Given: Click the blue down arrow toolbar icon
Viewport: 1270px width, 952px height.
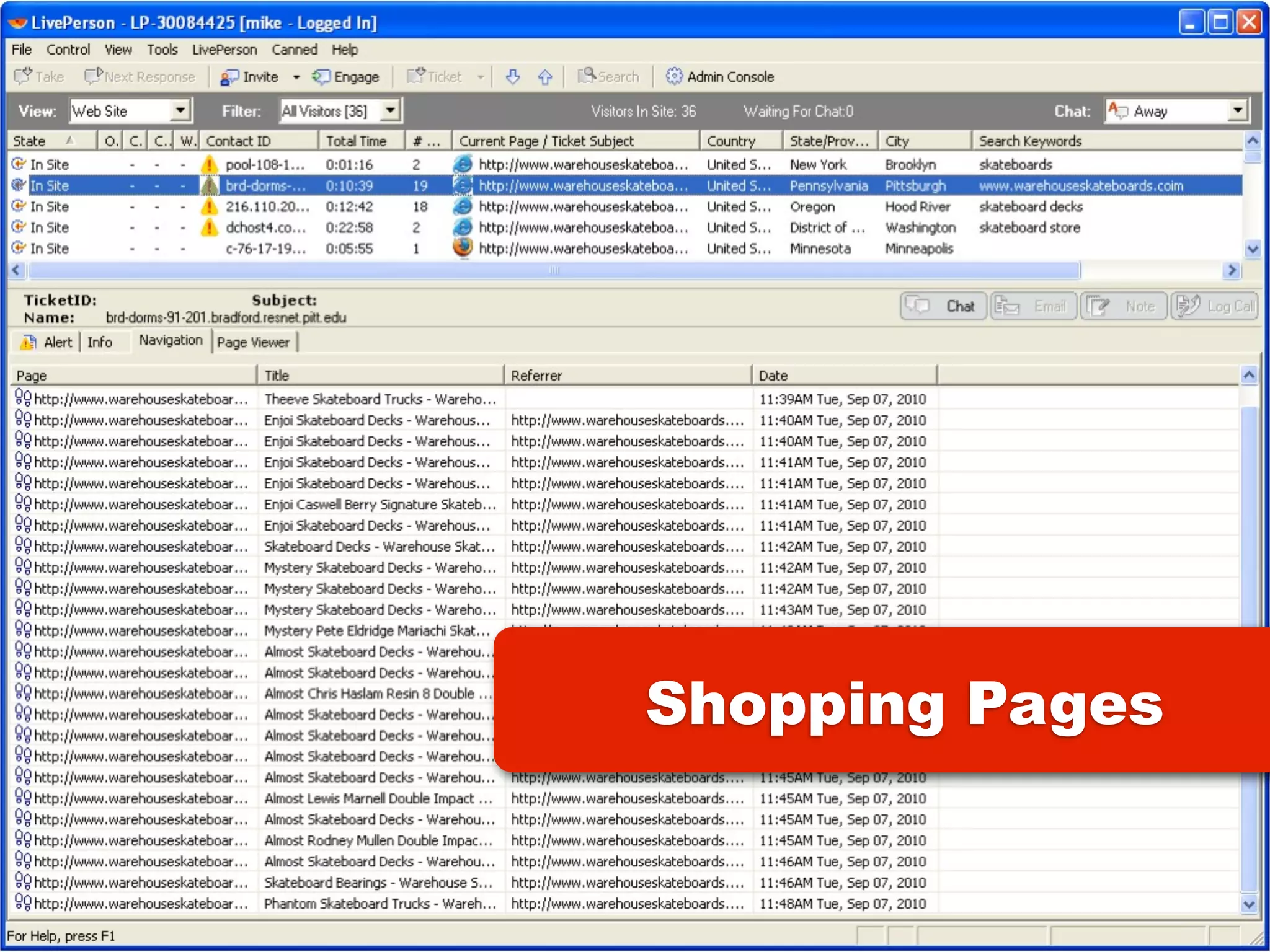Looking at the screenshot, I should (513, 77).
